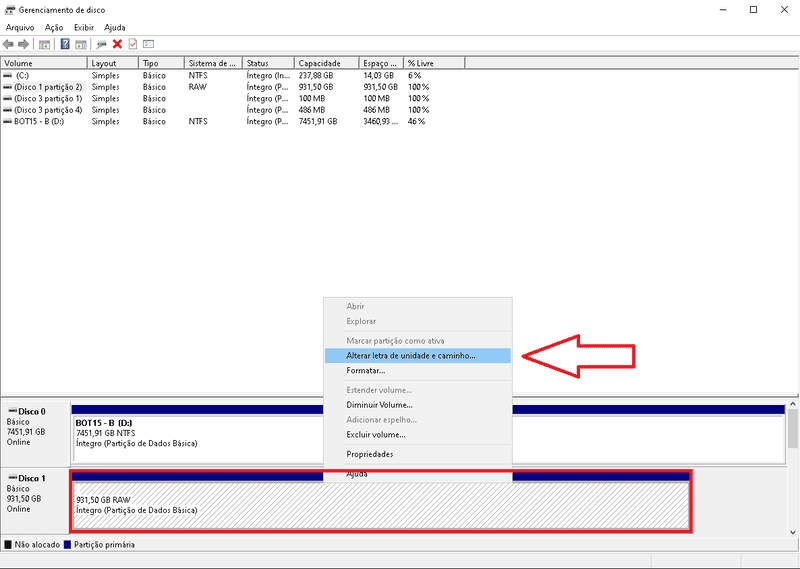This screenshot has width=800, height=569.
Task: Click the Gerenciamento de disco title bar icon
Action: pyautogui.click(x=10, y=10)
